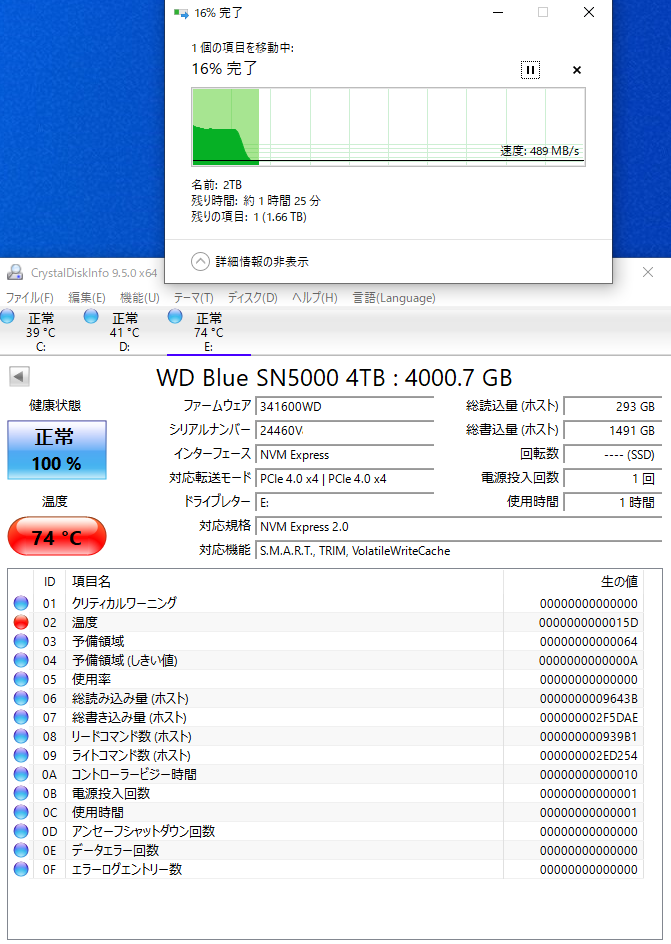
Task: Open the ディスク(D) menu
Action: click(x=252, y=297)
